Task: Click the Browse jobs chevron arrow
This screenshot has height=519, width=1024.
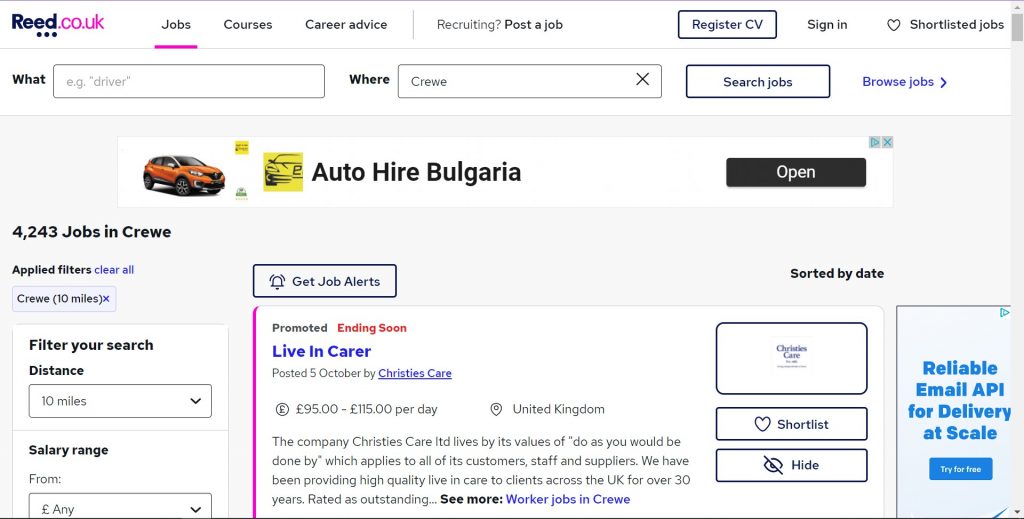Action: [943, 82]
